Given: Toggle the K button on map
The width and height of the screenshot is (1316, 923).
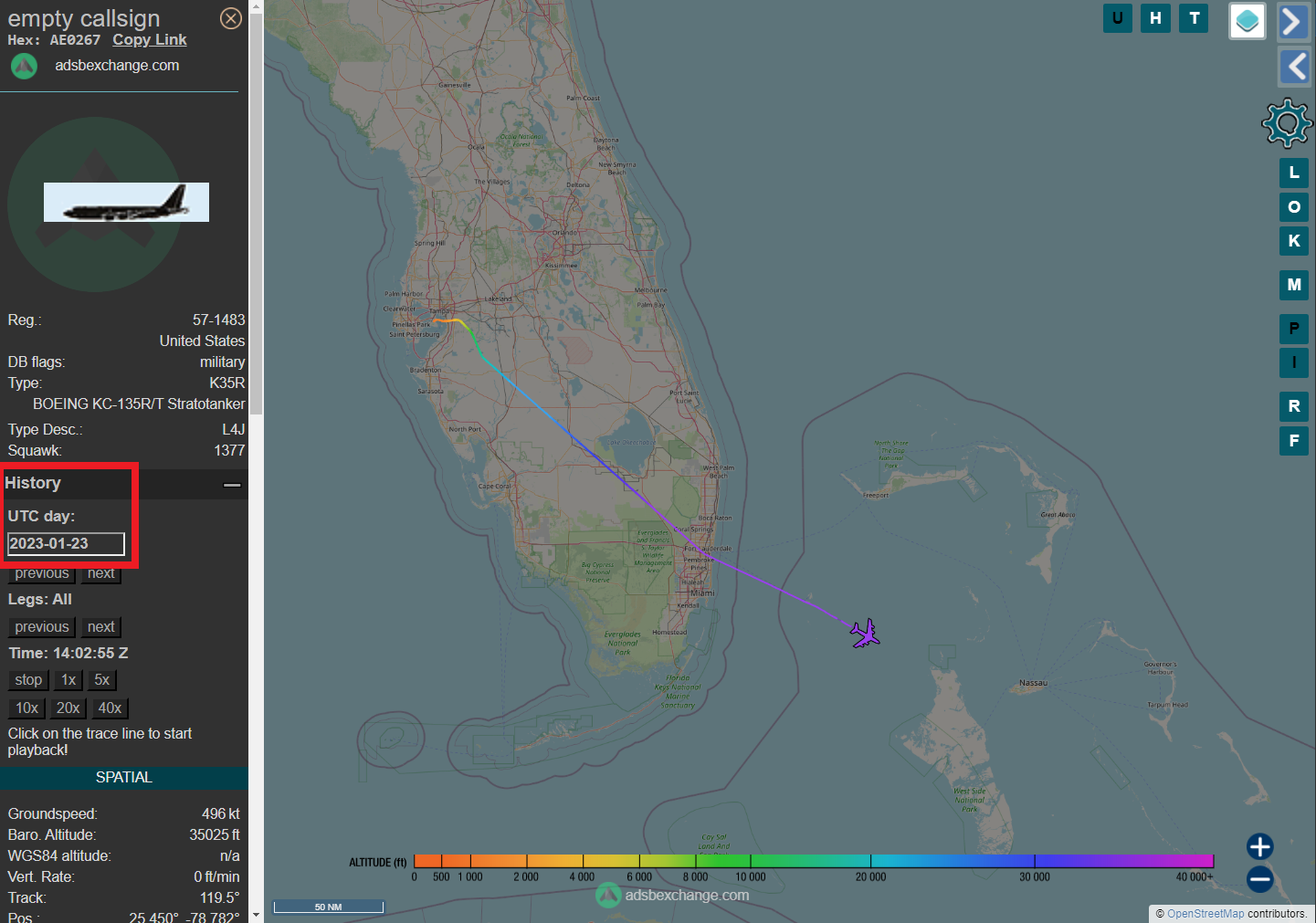Looking at the screenshot, I should [x=1294, y=241].
